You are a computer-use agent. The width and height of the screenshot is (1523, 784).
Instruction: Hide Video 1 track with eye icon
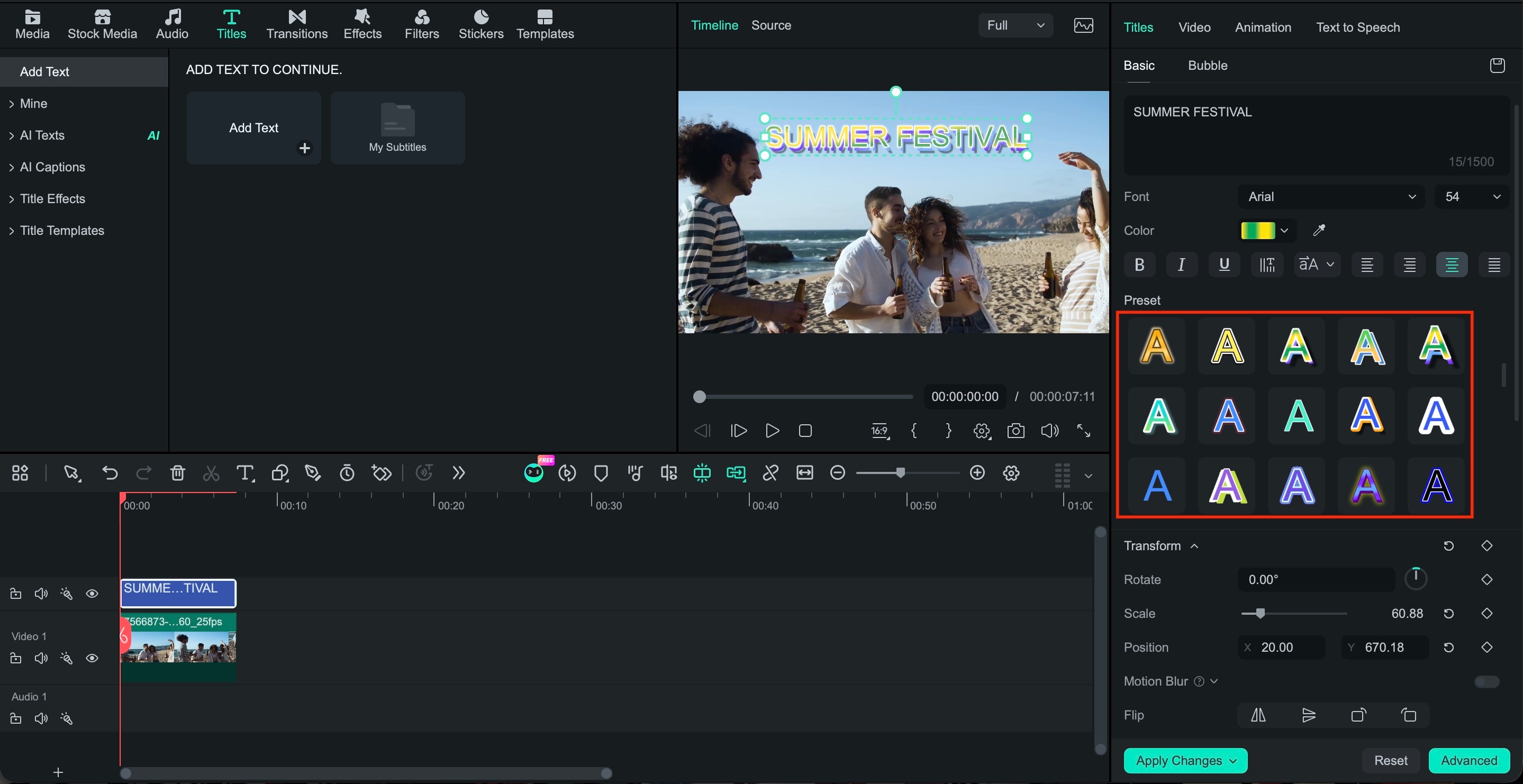pos(92,658)
